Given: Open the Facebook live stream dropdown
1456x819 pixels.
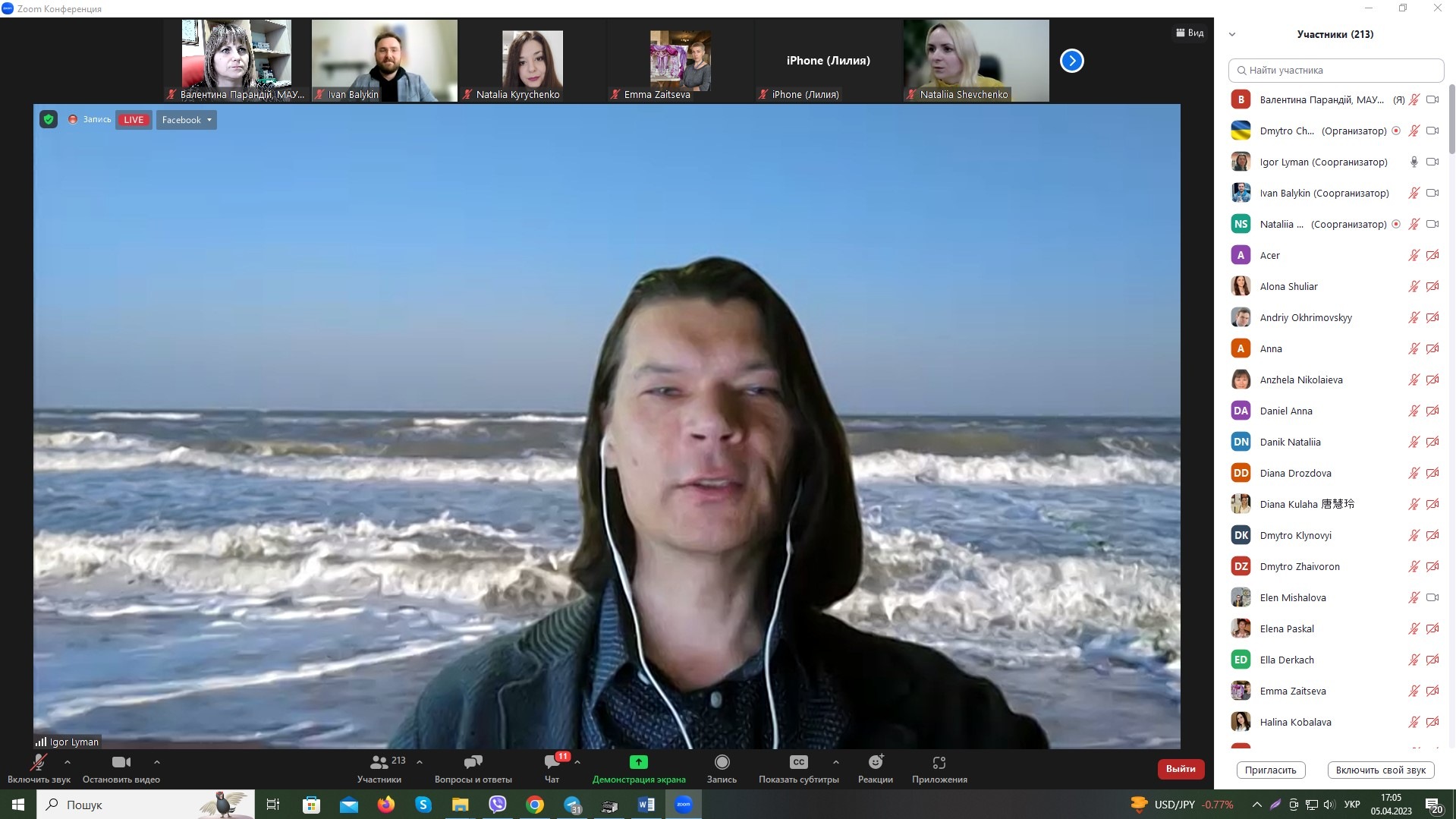Looking at the screenshot, I should tap(187, 120).
